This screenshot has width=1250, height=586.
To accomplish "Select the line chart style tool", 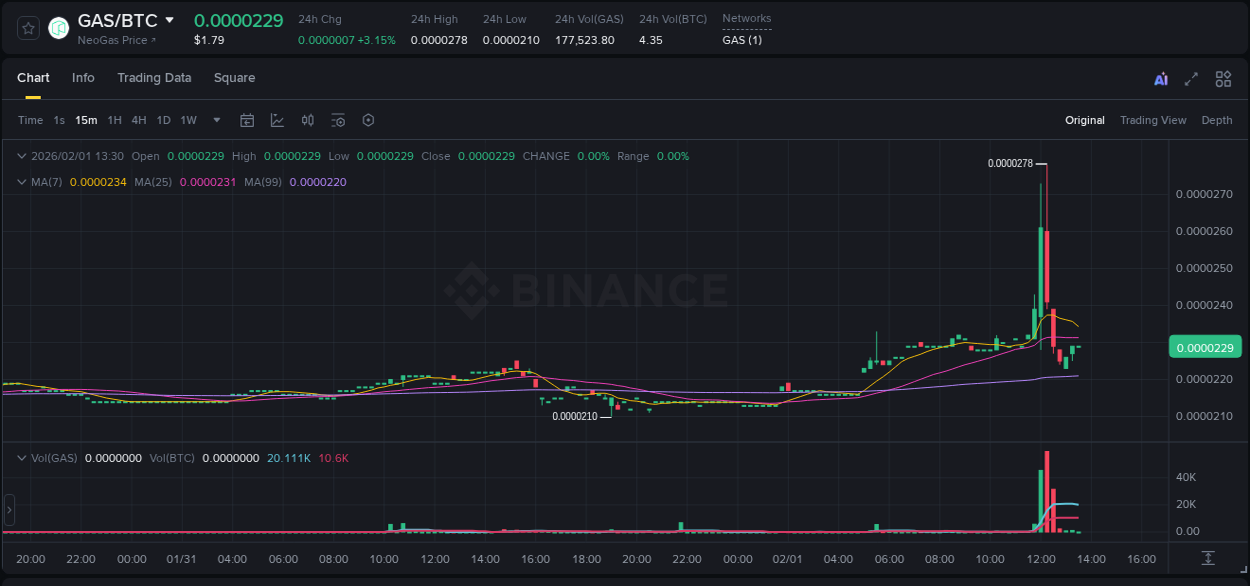I will pyautogui.click(x=277, y=120).
